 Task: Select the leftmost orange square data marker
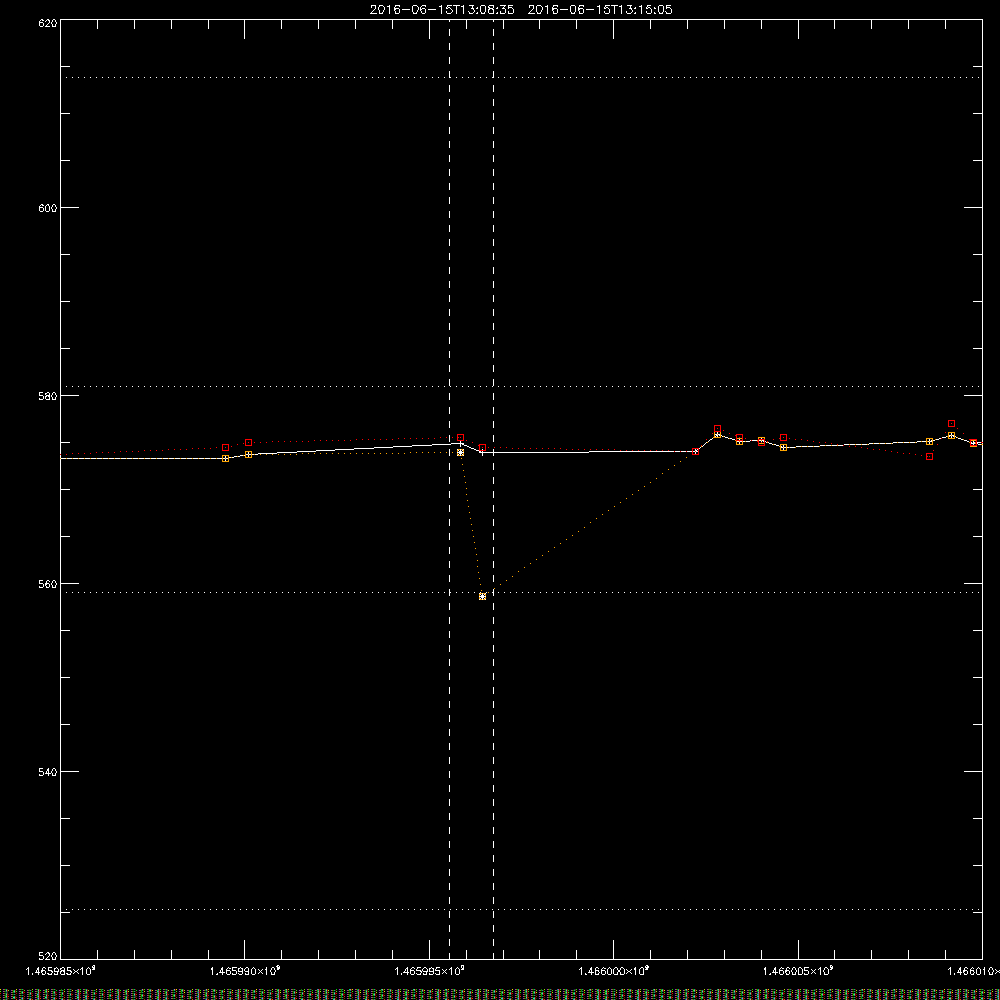point(226,459)
